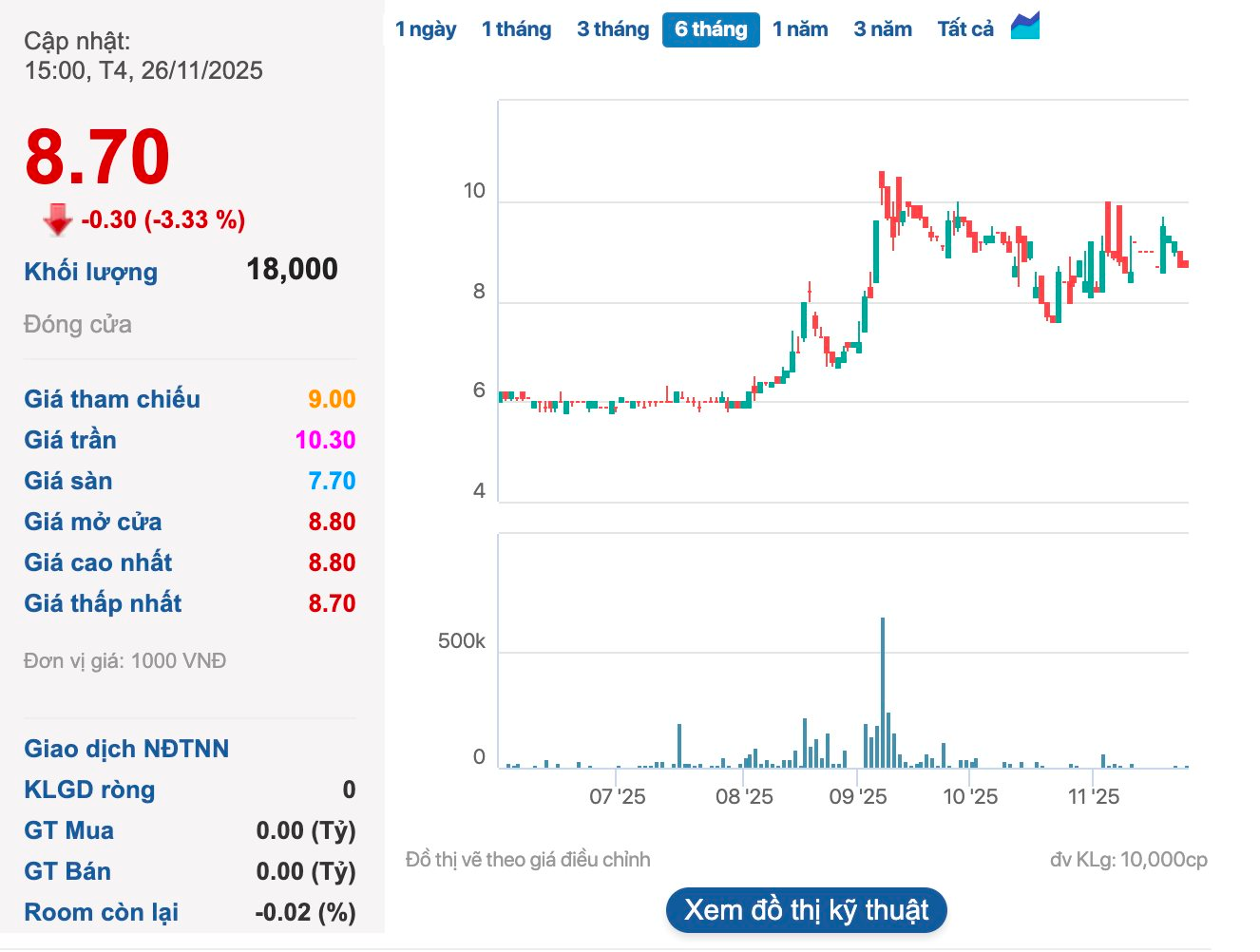Viewport: 1260px width, 952px height.
Task: Switch chart to 1 ngày view
Action: pos(426,29)
